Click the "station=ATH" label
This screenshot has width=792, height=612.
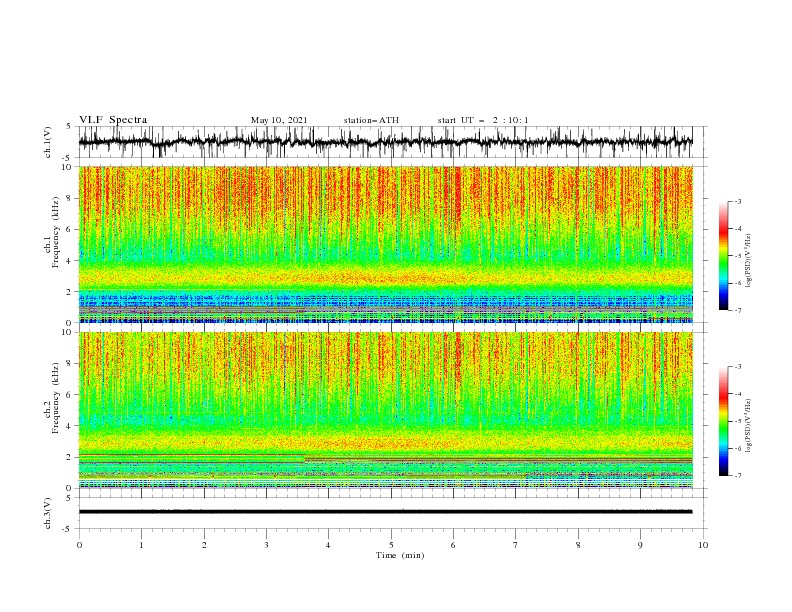click(x=371, y=120)
